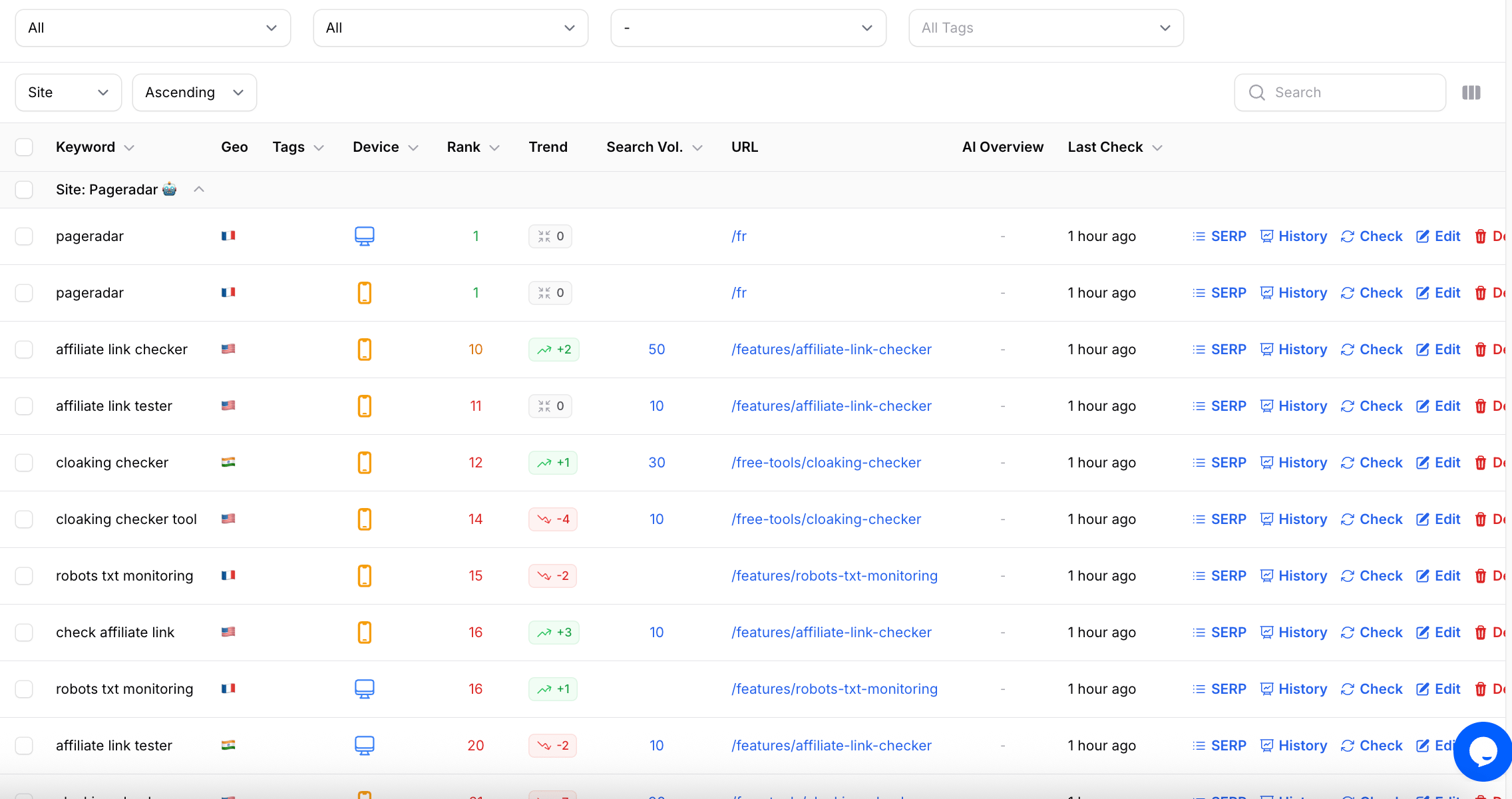Check the Site: Pageradar group checkbox
The image size is (1512, 799).
click(x=24, y=190)
